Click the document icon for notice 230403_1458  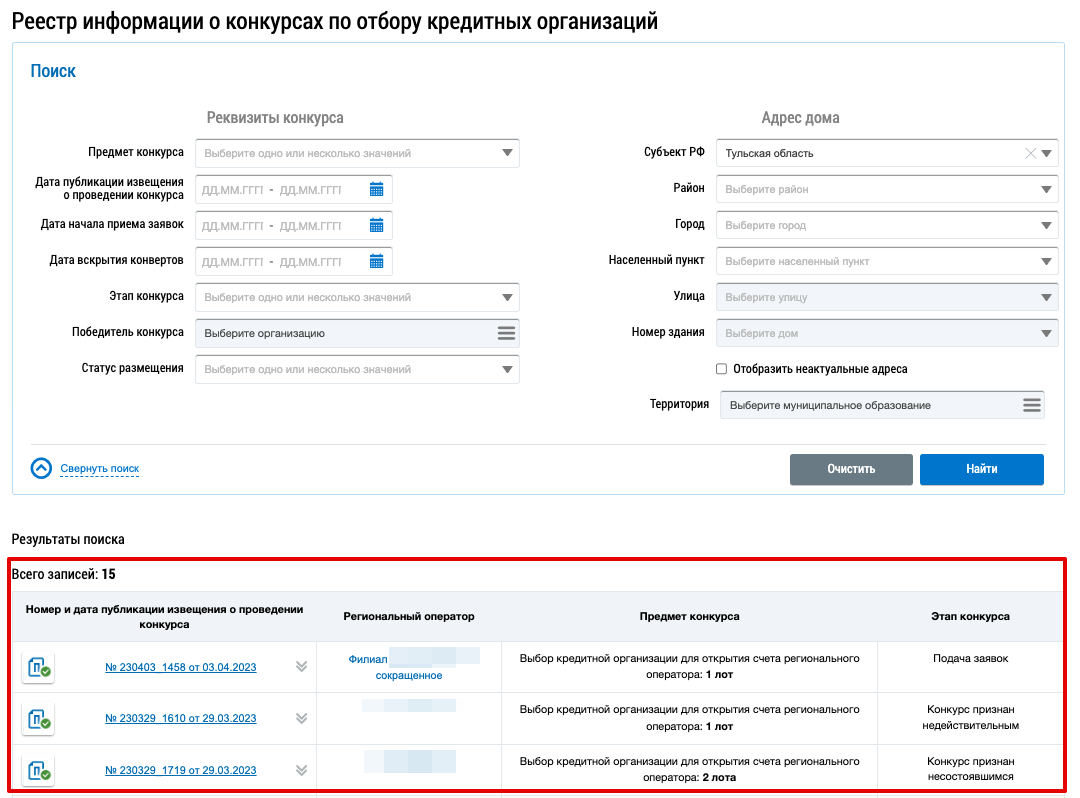38,667
